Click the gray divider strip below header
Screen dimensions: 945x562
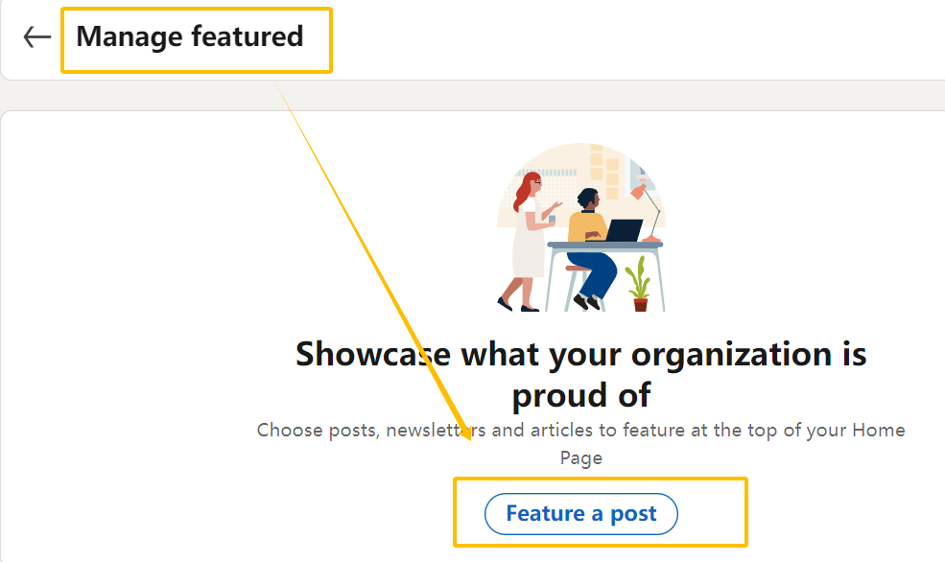point(472,95)
